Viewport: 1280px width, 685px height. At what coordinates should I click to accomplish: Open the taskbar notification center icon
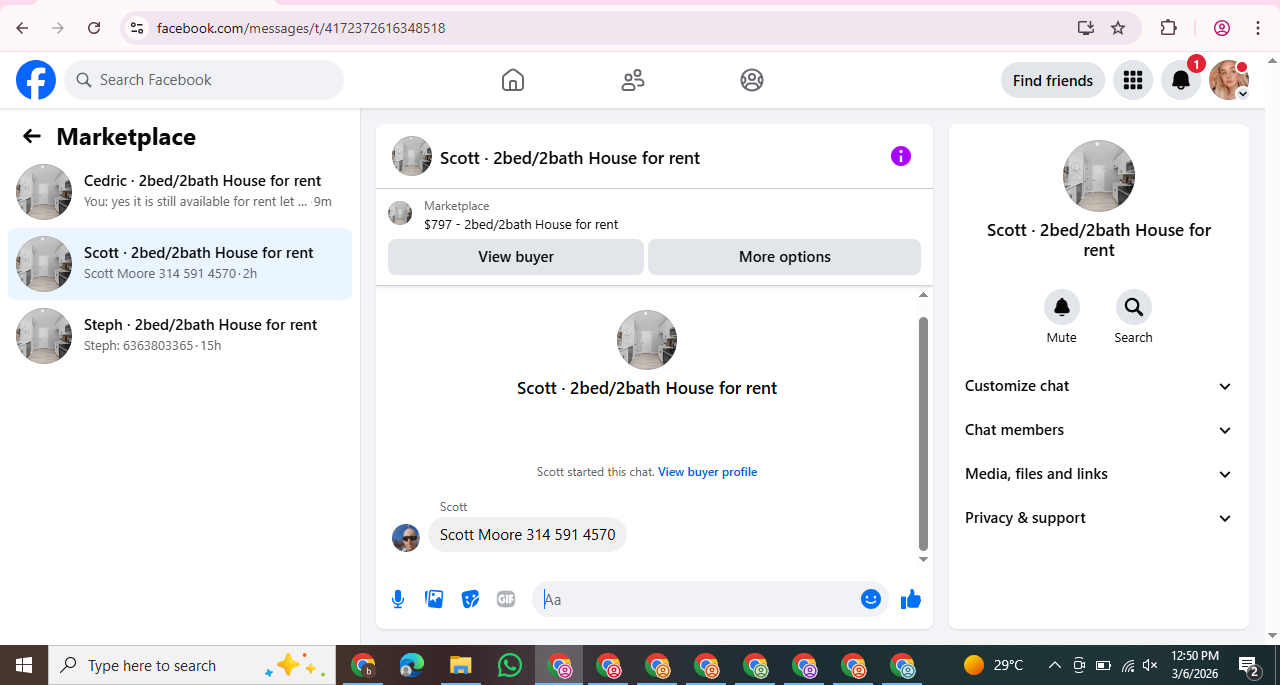pos(1249,665)
